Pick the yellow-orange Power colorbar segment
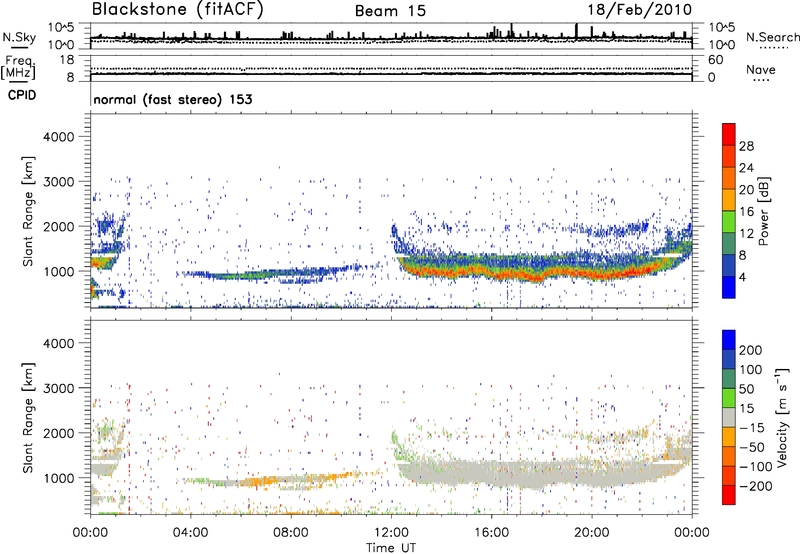 [x=729, y=200]
